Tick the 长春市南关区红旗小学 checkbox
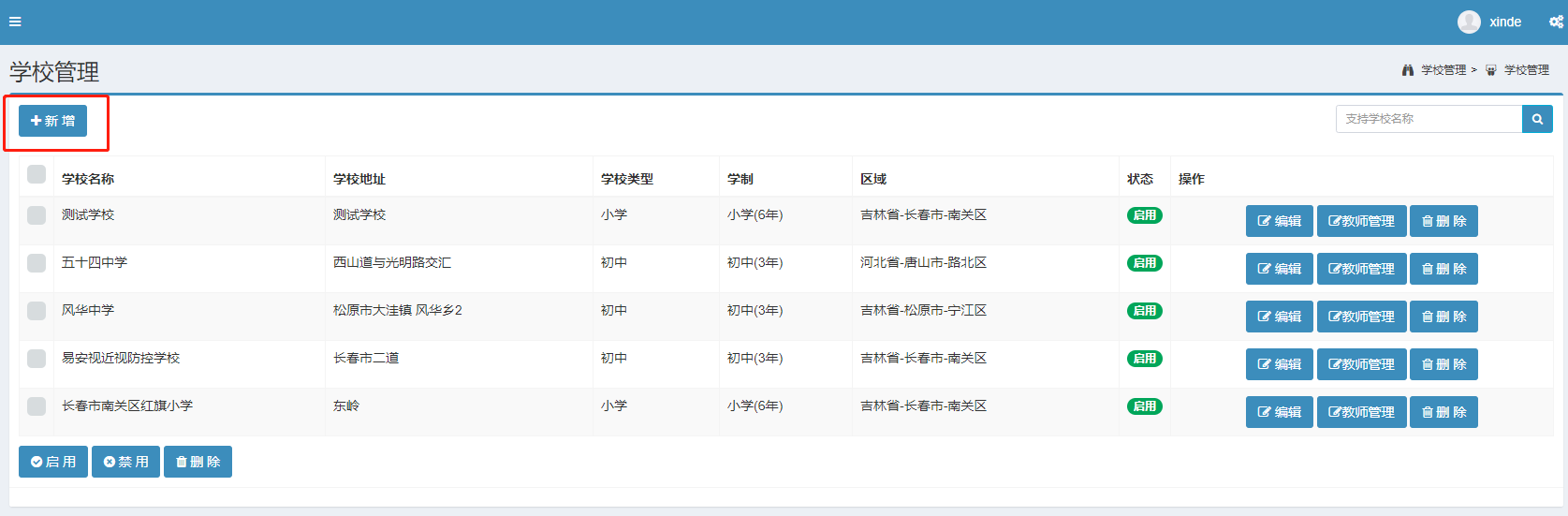 [37, 406]
